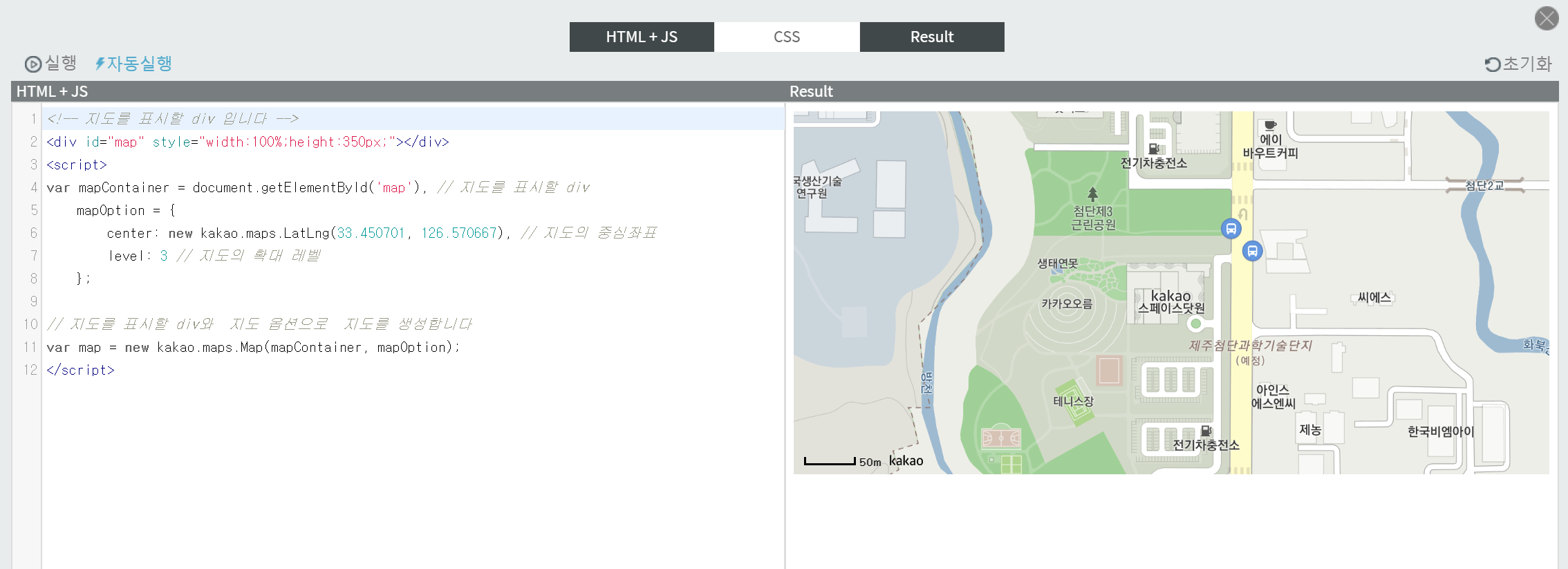Image resolution: width=1568 pixels, height=569 pixels.
Task: Open the CSS tab
Action: coord(787,37)
